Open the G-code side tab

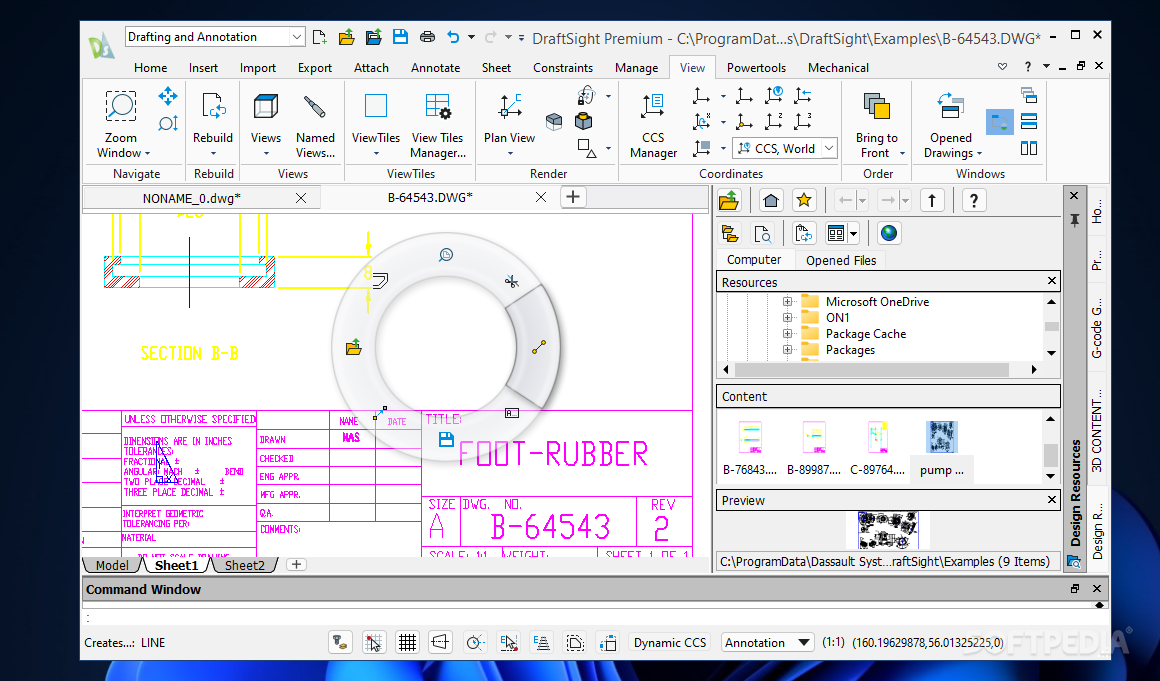[x=1097, y=328]
